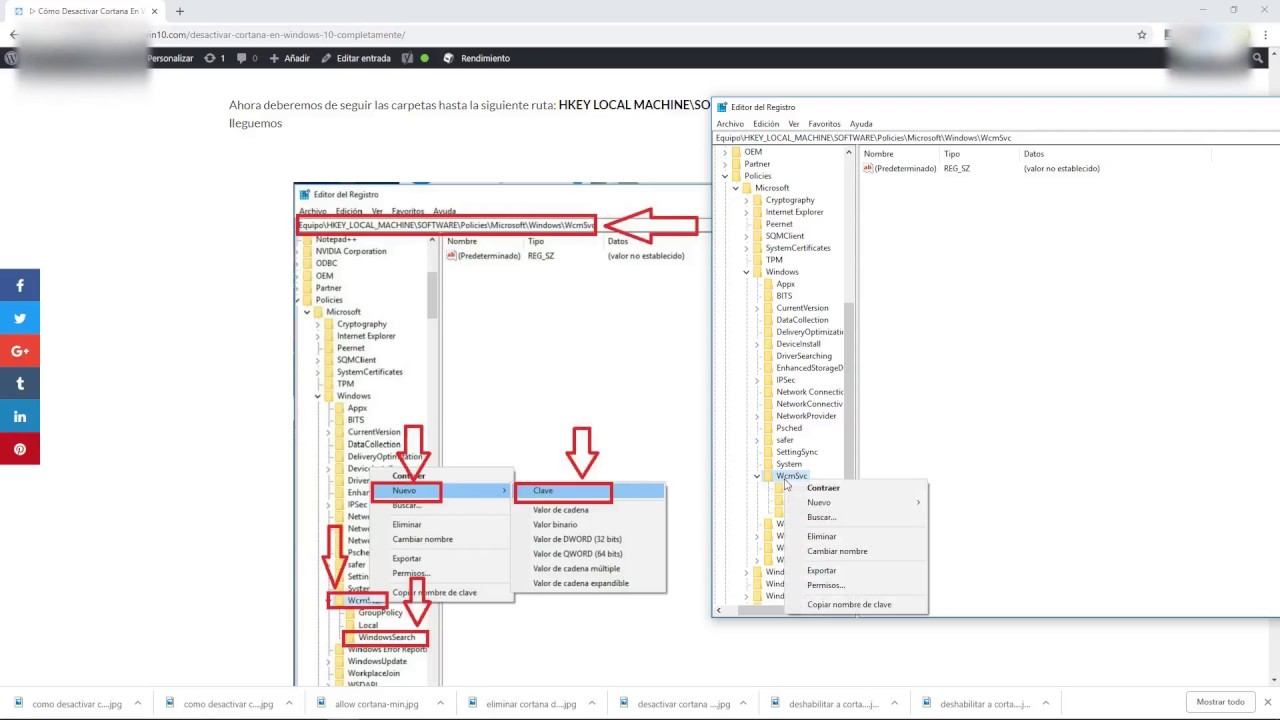The width and height of the screenshot is (1280, 720).
Task: Open chevron menu for desactivar cortana download
Action: point(743,703)
